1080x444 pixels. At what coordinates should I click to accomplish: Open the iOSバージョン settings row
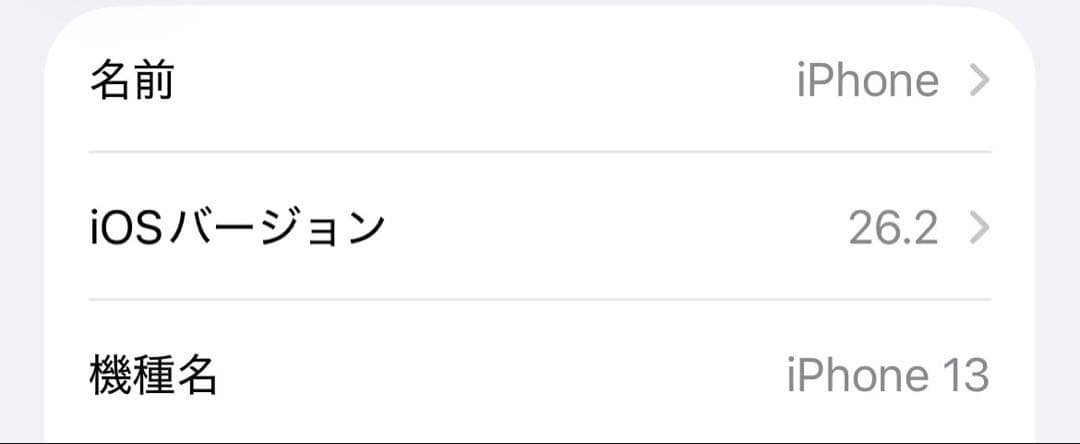(540, 229)
